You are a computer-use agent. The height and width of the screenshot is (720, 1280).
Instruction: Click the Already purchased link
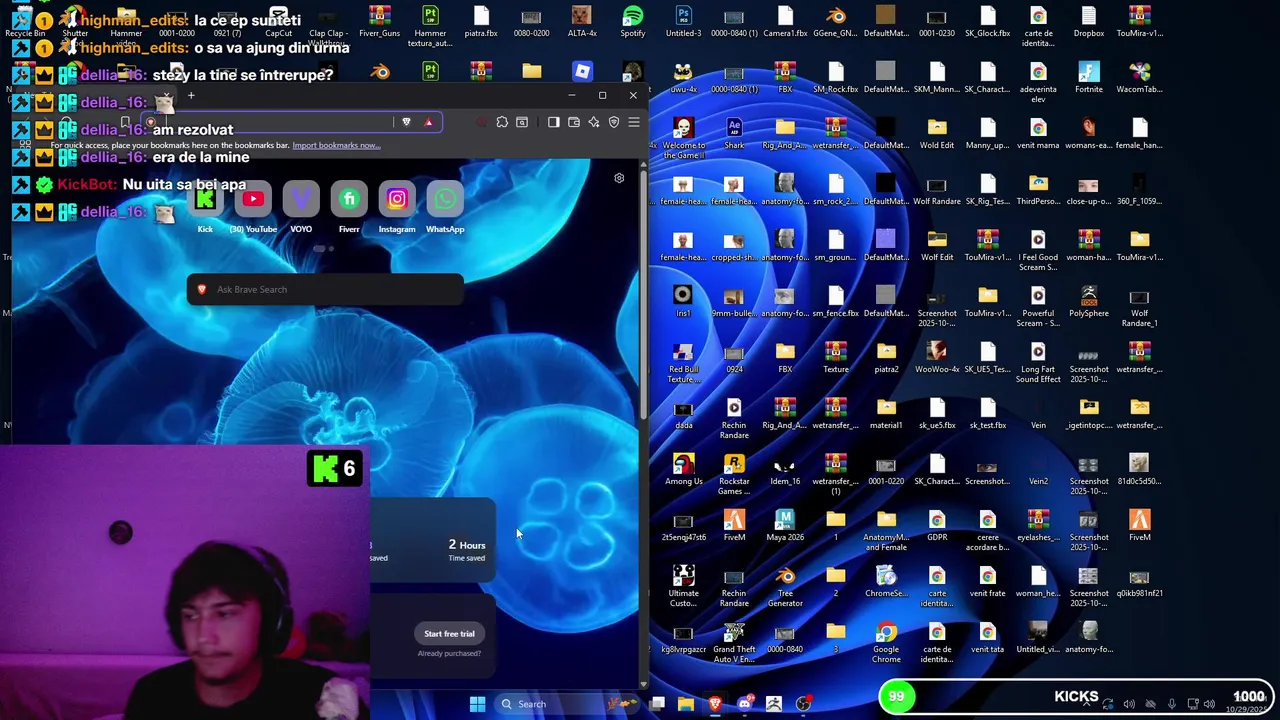click(449, 653)
